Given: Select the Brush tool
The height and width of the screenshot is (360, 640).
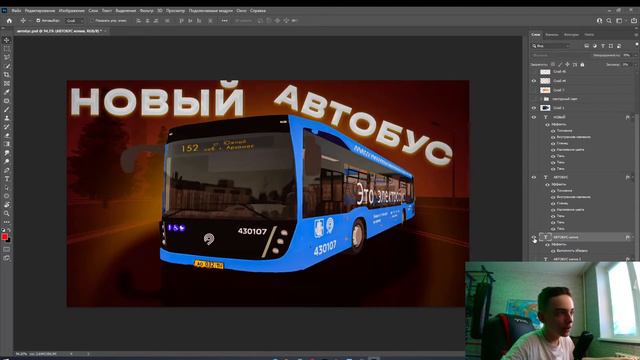Looking at the screenshot, I should 7,109.
